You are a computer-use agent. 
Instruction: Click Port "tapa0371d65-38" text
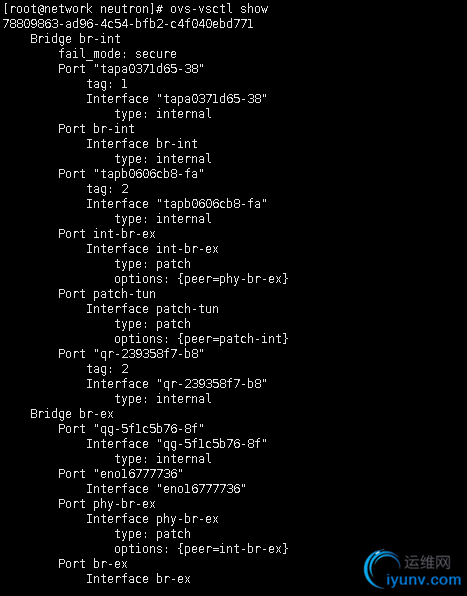[x=131, y=69]
